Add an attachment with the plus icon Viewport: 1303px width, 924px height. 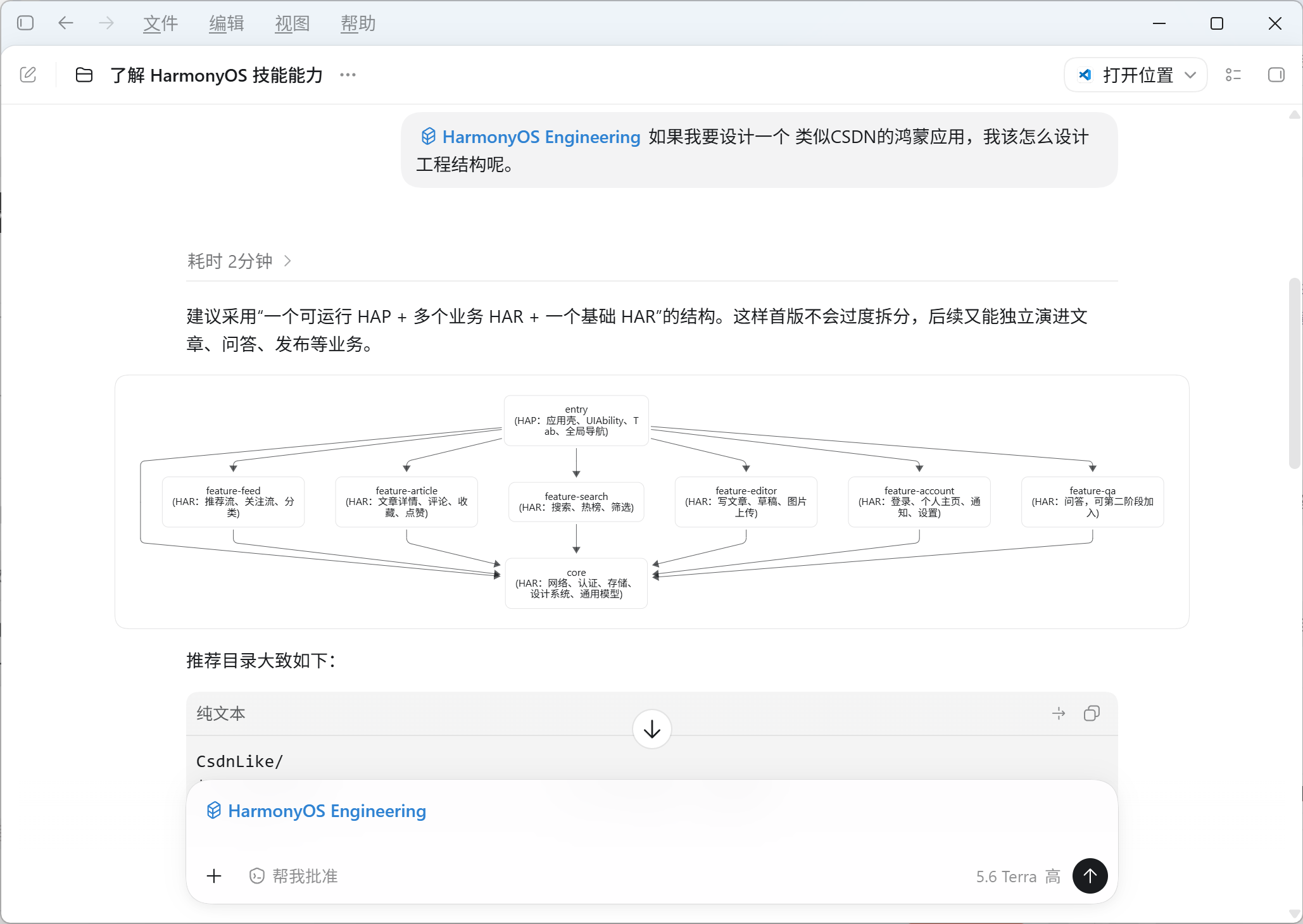(214, 876)
